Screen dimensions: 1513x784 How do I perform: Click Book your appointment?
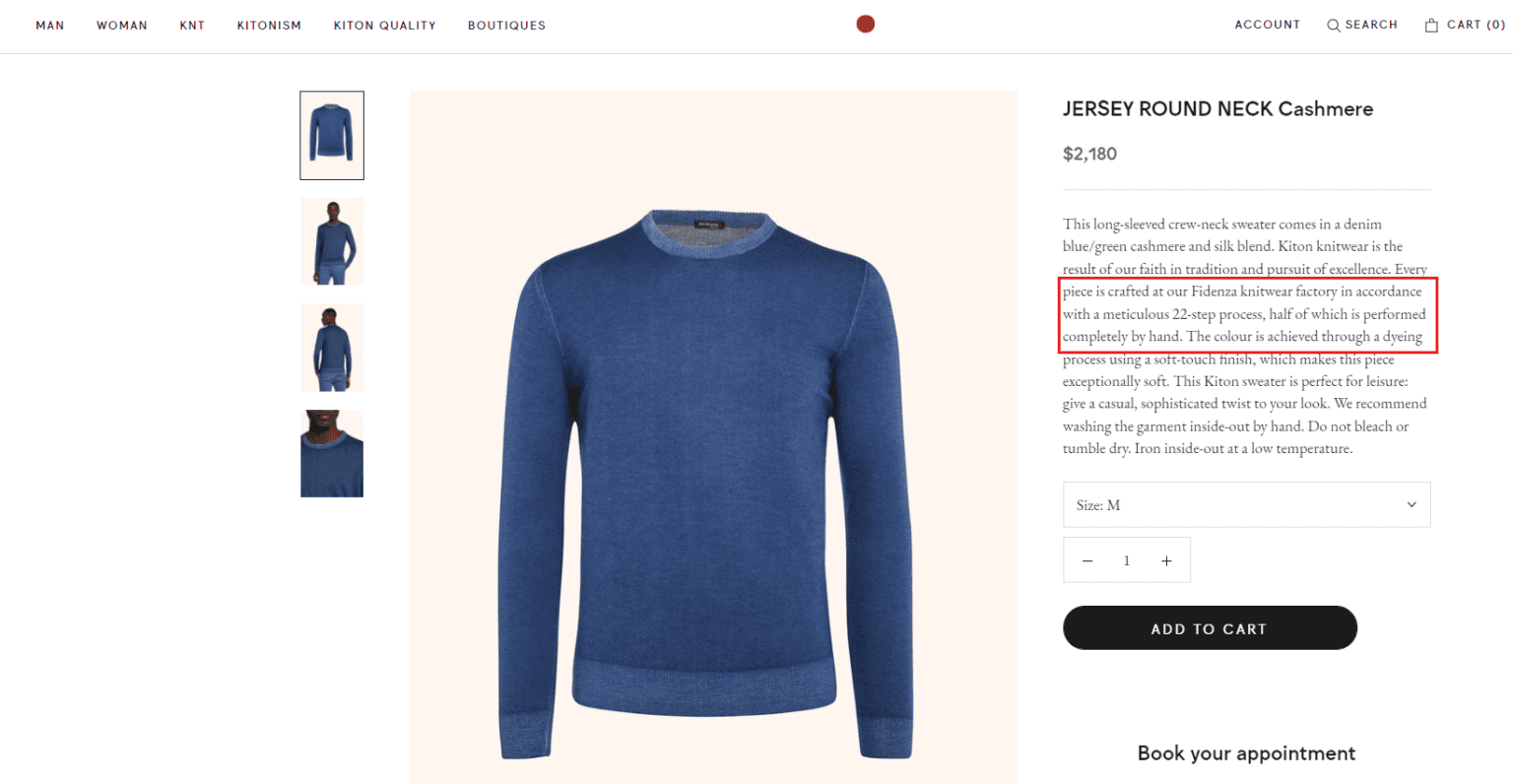coord(1246,752)
